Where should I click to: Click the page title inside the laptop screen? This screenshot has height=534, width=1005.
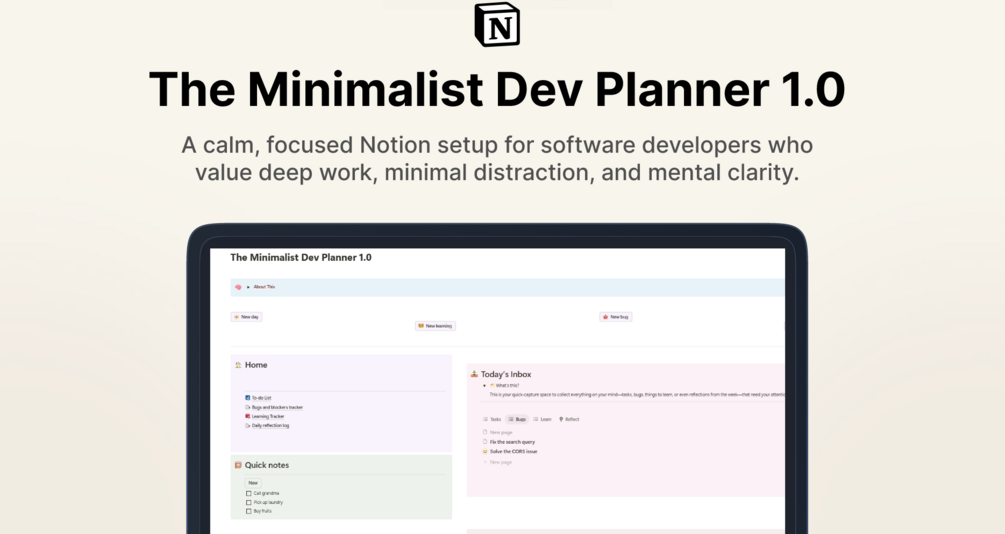pyautogui.click(x=301, y=258)
